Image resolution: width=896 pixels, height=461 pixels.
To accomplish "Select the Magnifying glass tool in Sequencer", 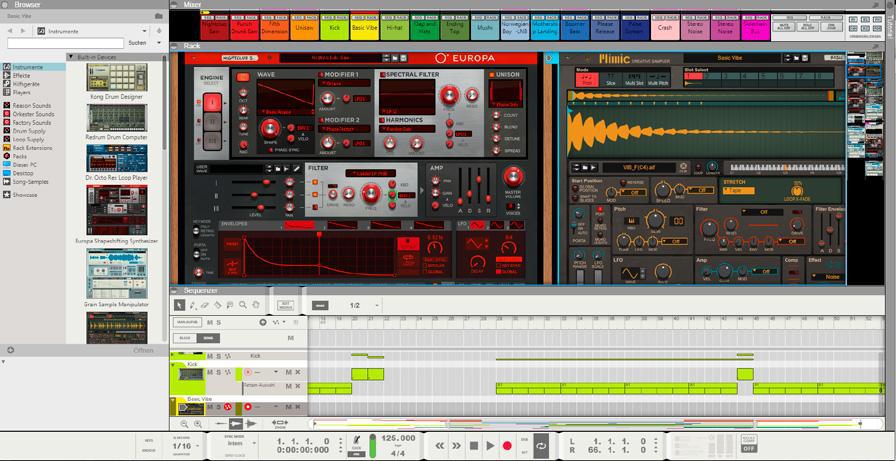I will [x=243, y=305].
